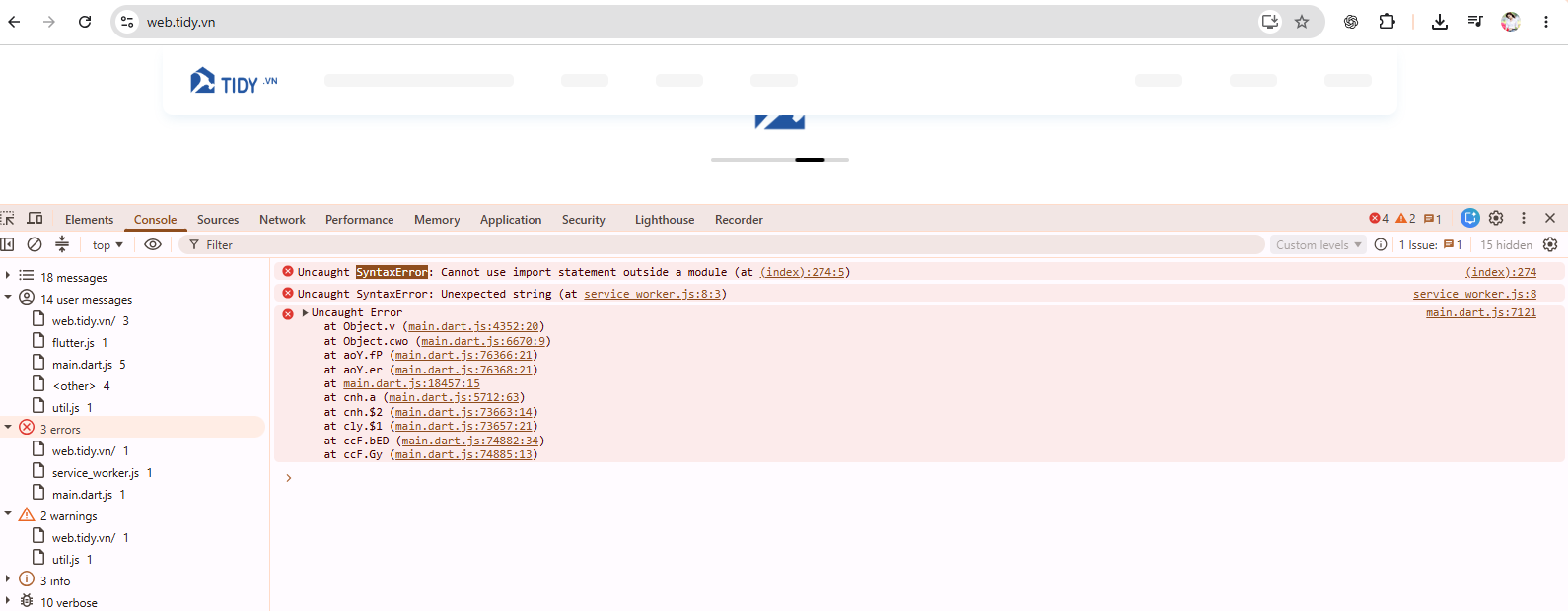Click the 1 Issue button
The width and height of the screenshot is (1568, 611).
point(1430,245)
